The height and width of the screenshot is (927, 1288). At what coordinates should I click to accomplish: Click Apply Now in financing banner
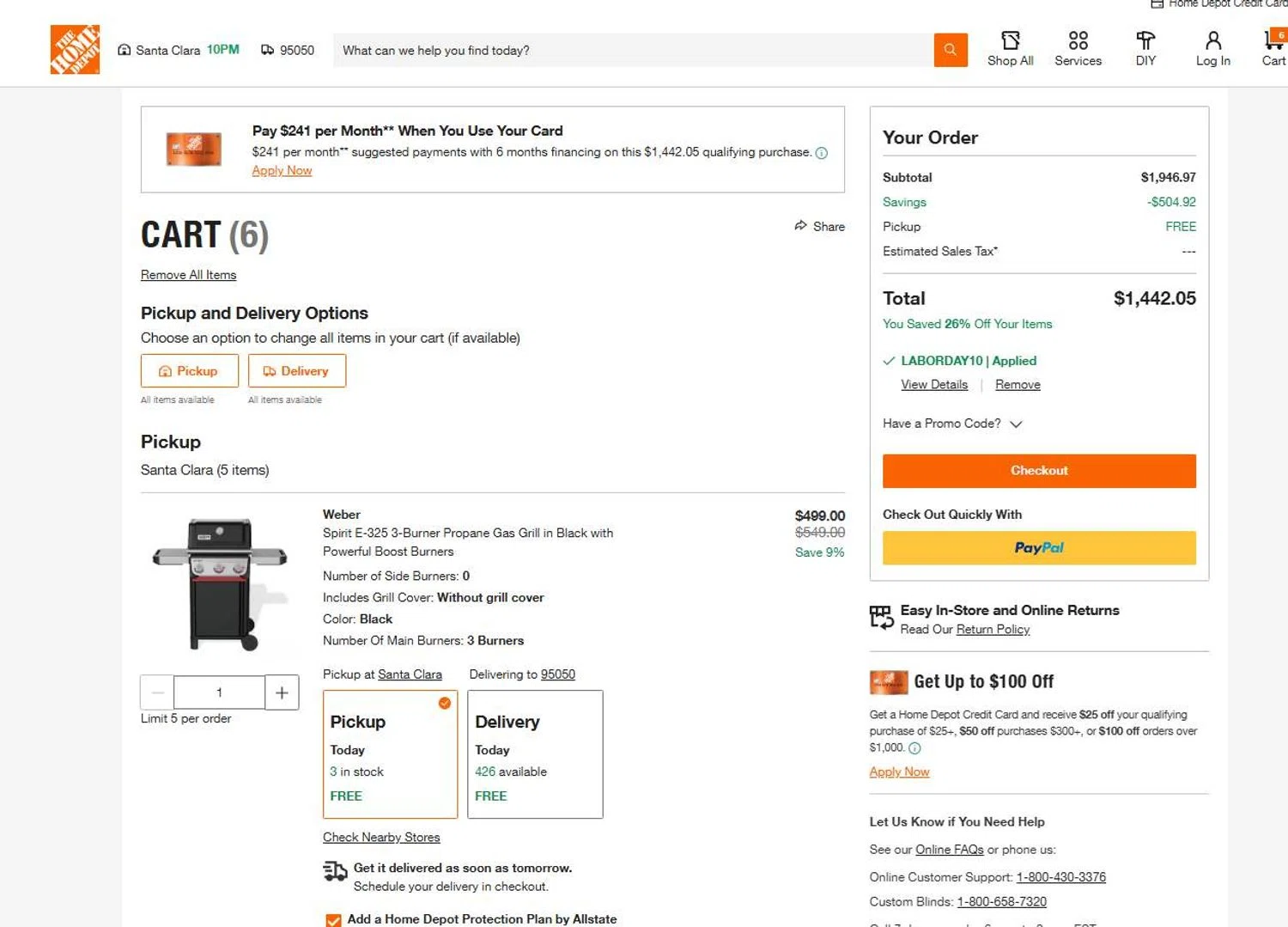pos(282,170)
